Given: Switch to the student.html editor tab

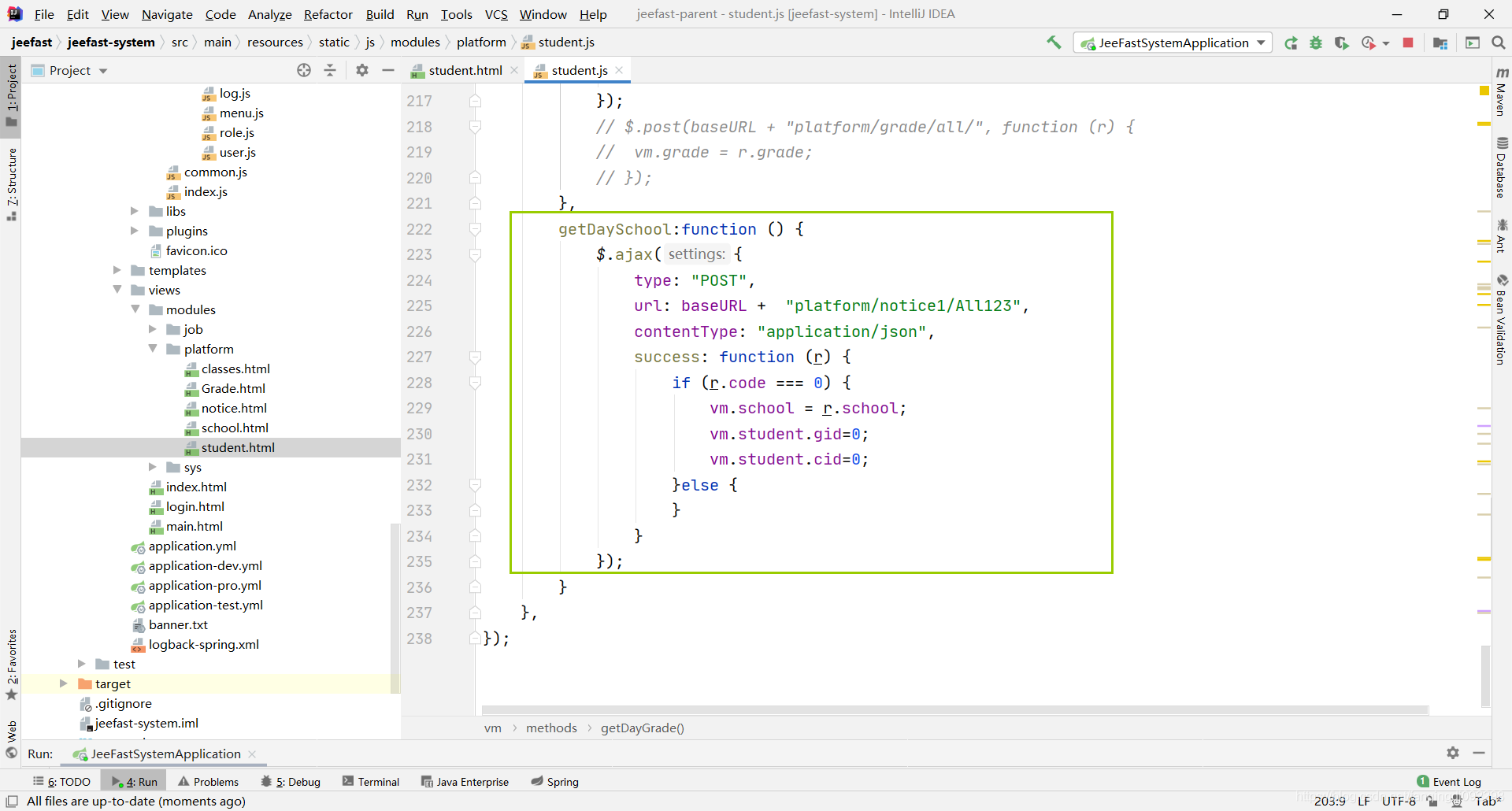Looking at the screenshot, I should pyautogui.click(x=465, y=71).
